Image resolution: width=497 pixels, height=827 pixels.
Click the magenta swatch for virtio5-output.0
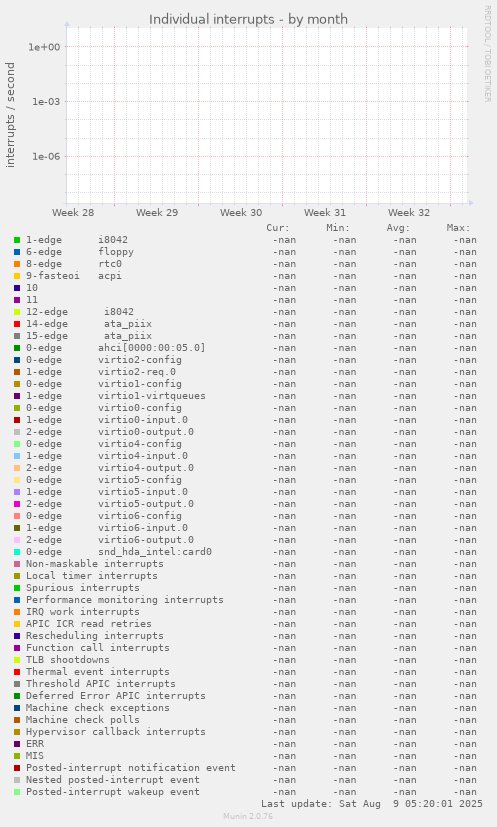click(17, 504)
